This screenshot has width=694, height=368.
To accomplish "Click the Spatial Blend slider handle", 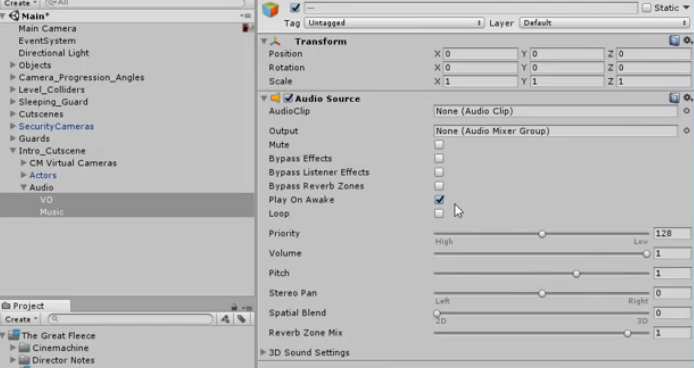I will click(x=437, y=313).
